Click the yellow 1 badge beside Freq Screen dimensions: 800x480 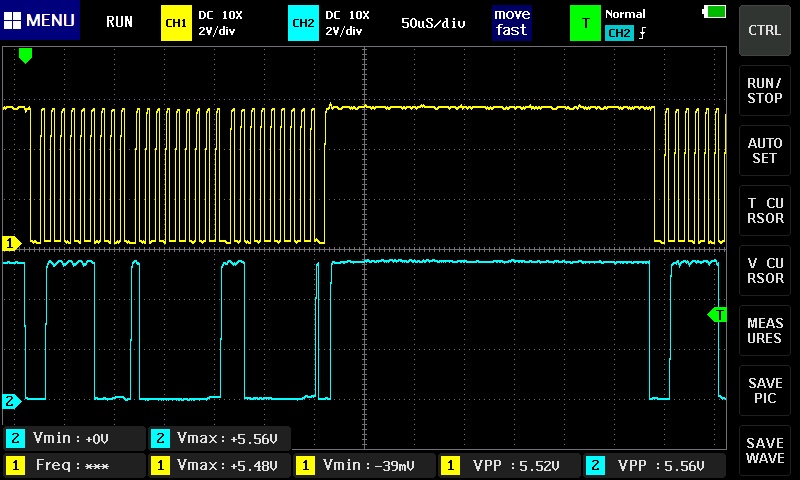[15, 465]
